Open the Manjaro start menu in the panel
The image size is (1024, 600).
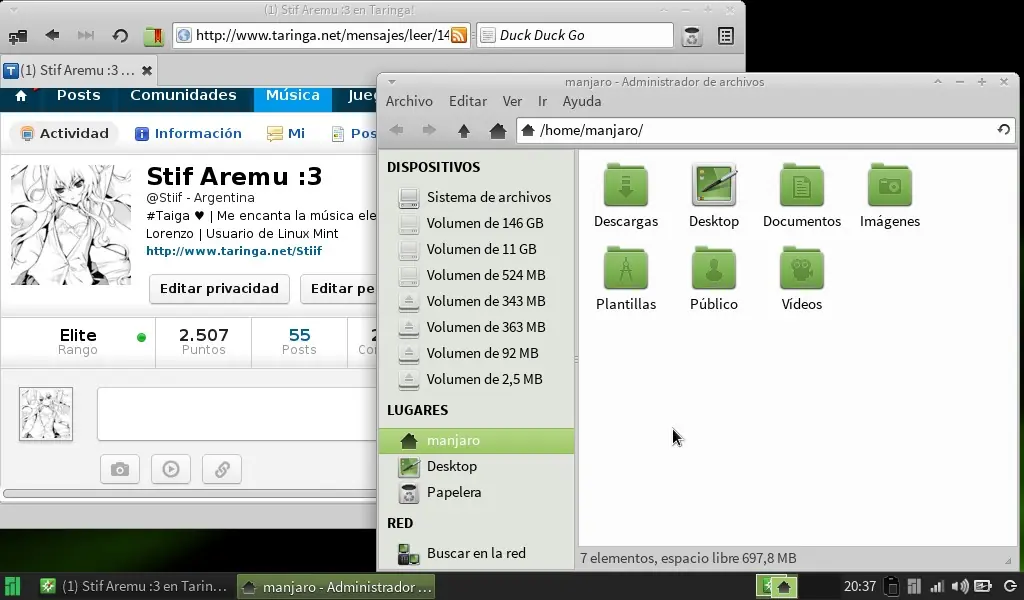coord(12,586)
